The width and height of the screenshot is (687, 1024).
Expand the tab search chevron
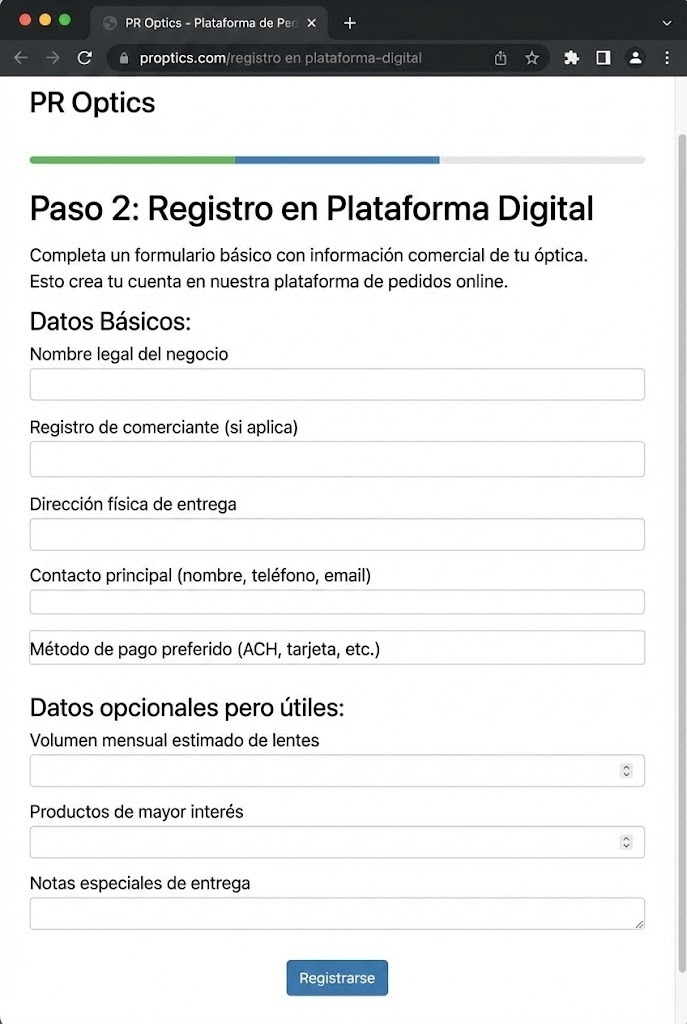click(x=667, y=22)
